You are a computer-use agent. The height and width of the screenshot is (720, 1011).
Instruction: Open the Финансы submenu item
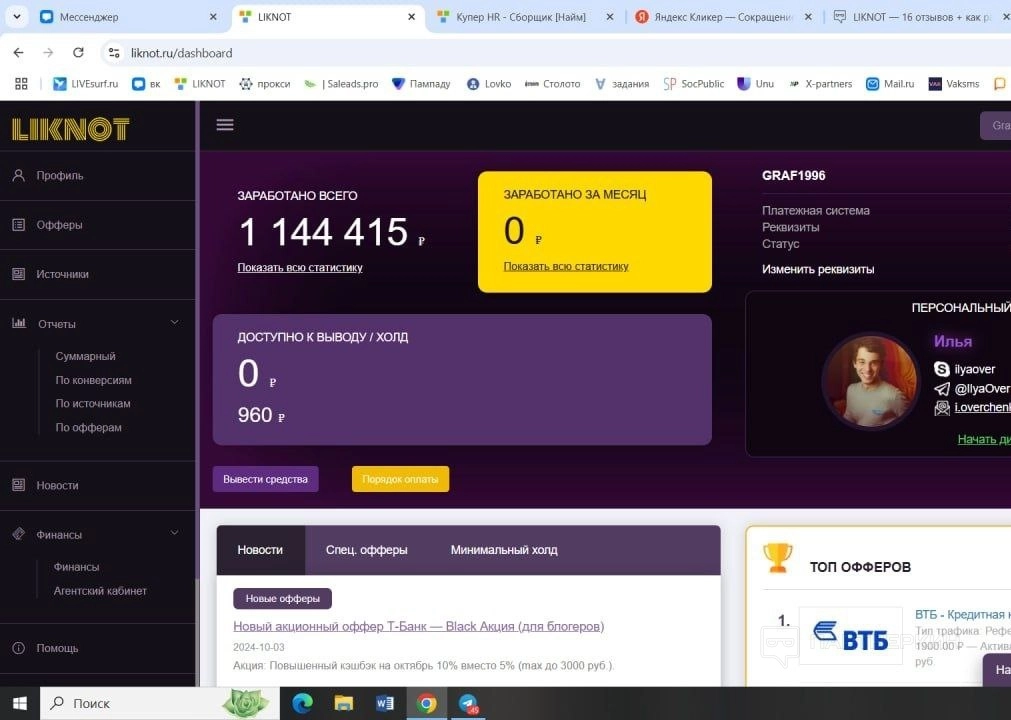click(x=76, y=567)
